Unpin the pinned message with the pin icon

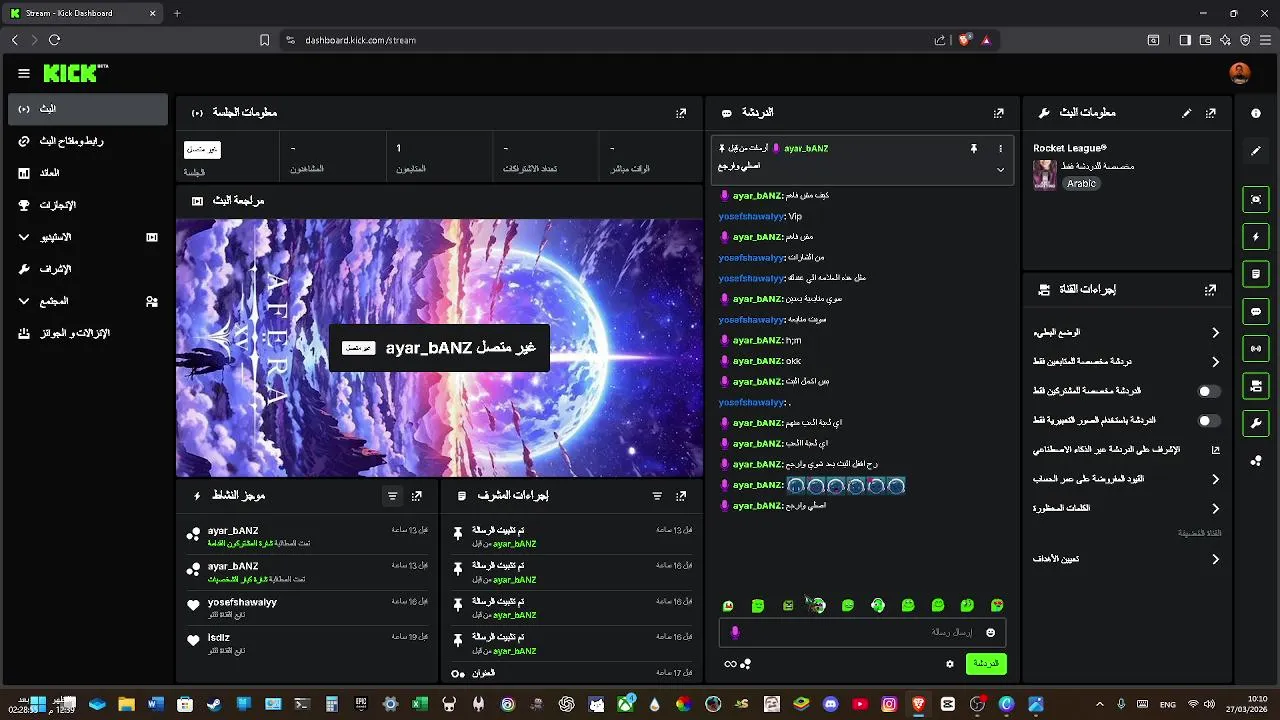pyautogui.click(x=973, y=148)
